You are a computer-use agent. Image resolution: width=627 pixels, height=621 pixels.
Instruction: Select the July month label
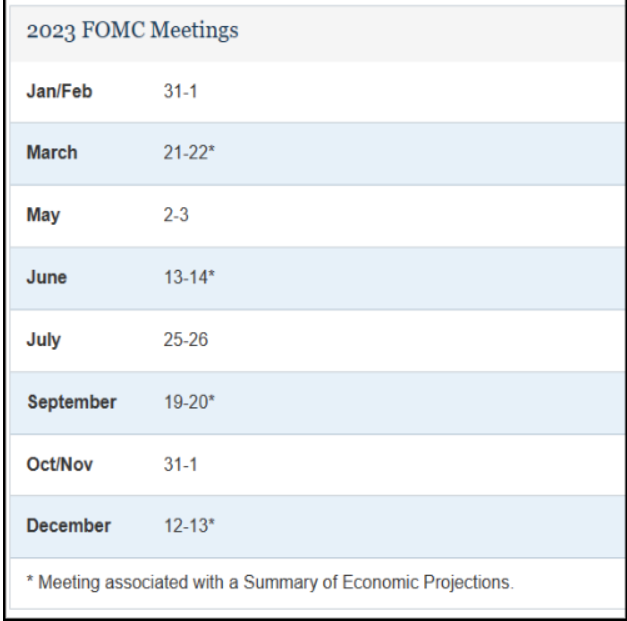tap(43, 339)
